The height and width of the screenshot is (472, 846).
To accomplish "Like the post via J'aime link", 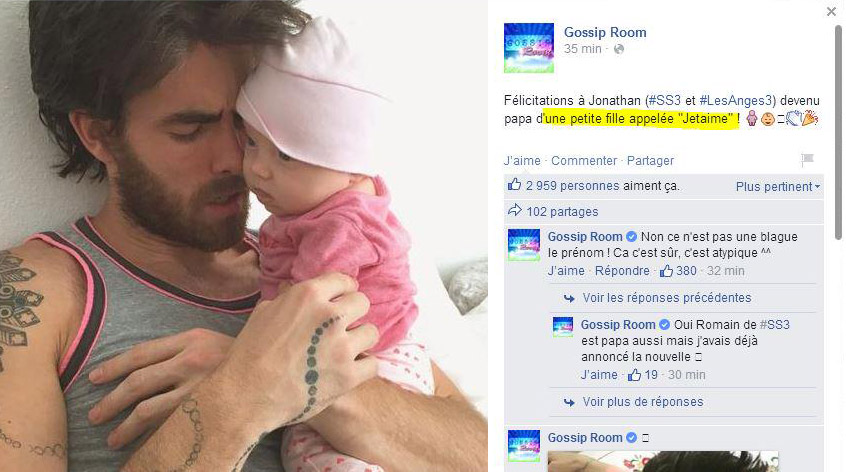I will pos(522,161).
